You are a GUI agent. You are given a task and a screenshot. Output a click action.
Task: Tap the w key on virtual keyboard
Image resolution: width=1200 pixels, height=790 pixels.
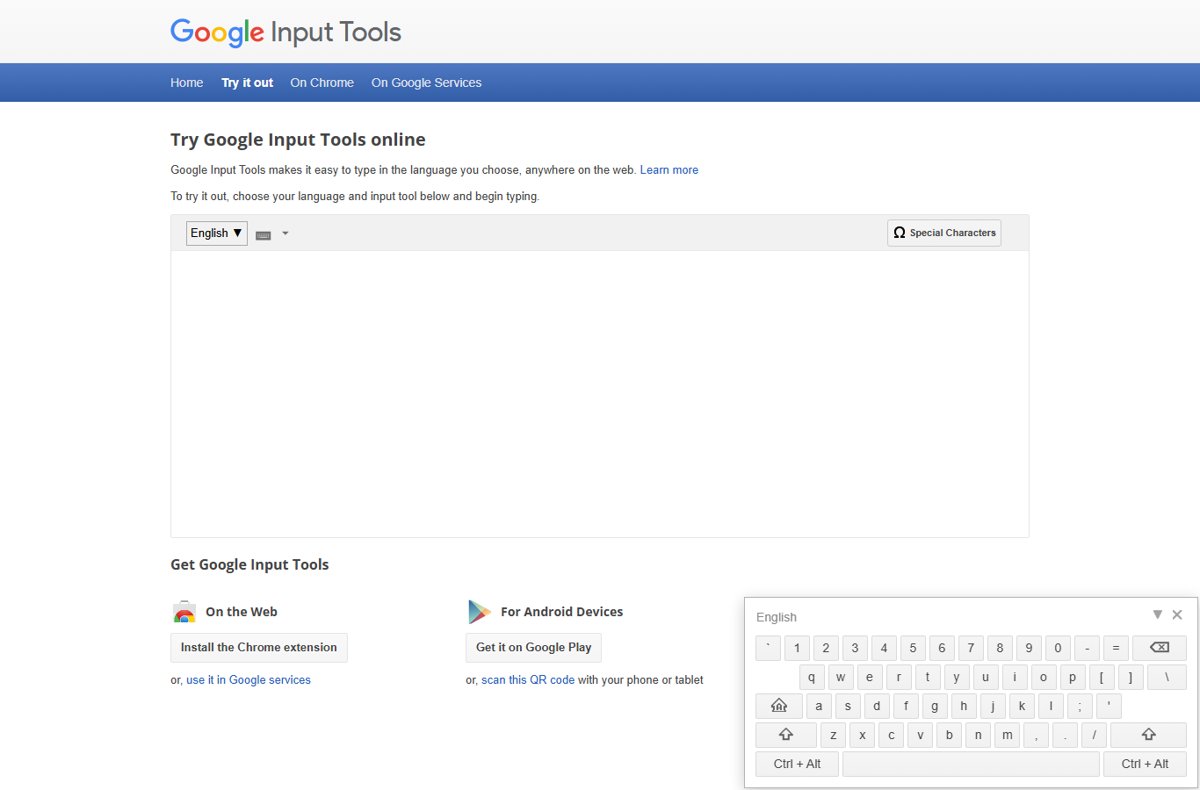pos(840,677)
